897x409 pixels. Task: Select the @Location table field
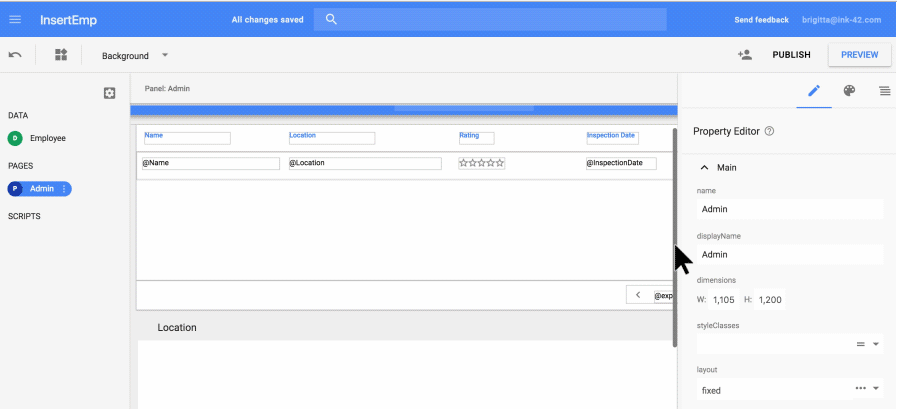pos(365,163)
